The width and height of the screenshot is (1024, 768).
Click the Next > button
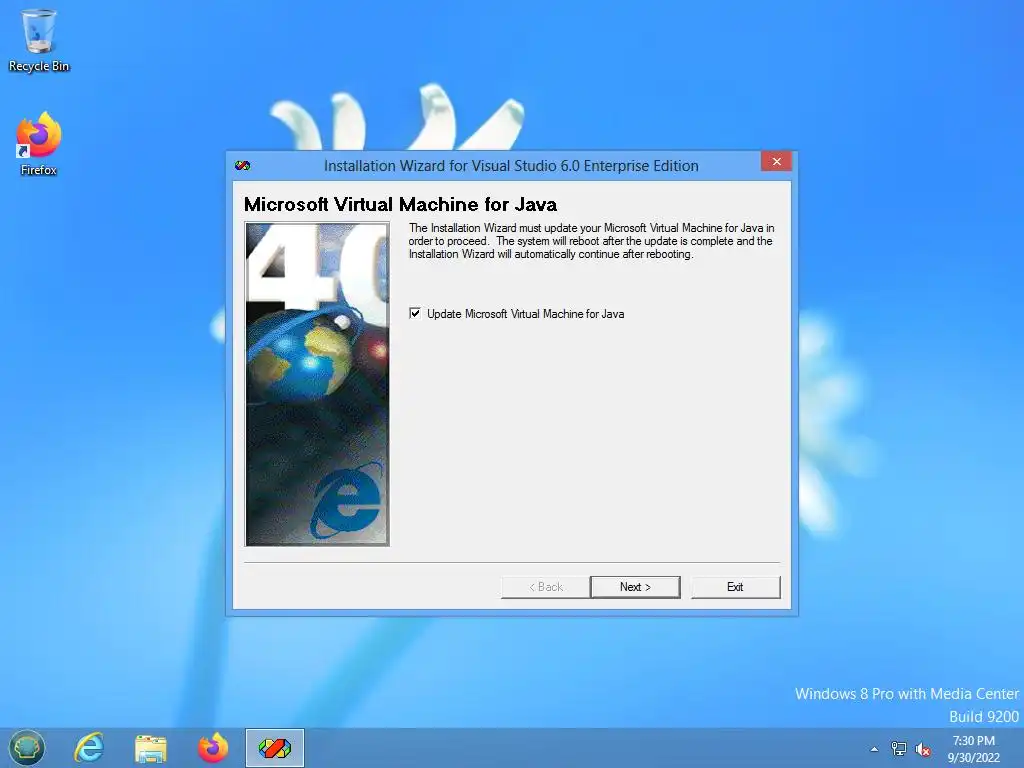(x=635, y=587)
